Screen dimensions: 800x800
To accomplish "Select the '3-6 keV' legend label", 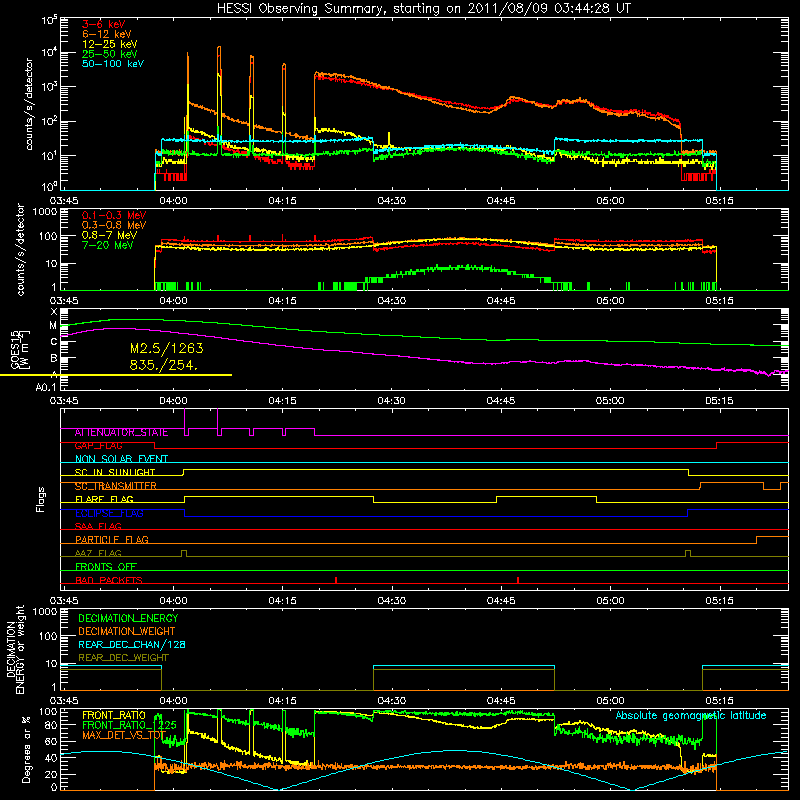I will coord(104,24).
